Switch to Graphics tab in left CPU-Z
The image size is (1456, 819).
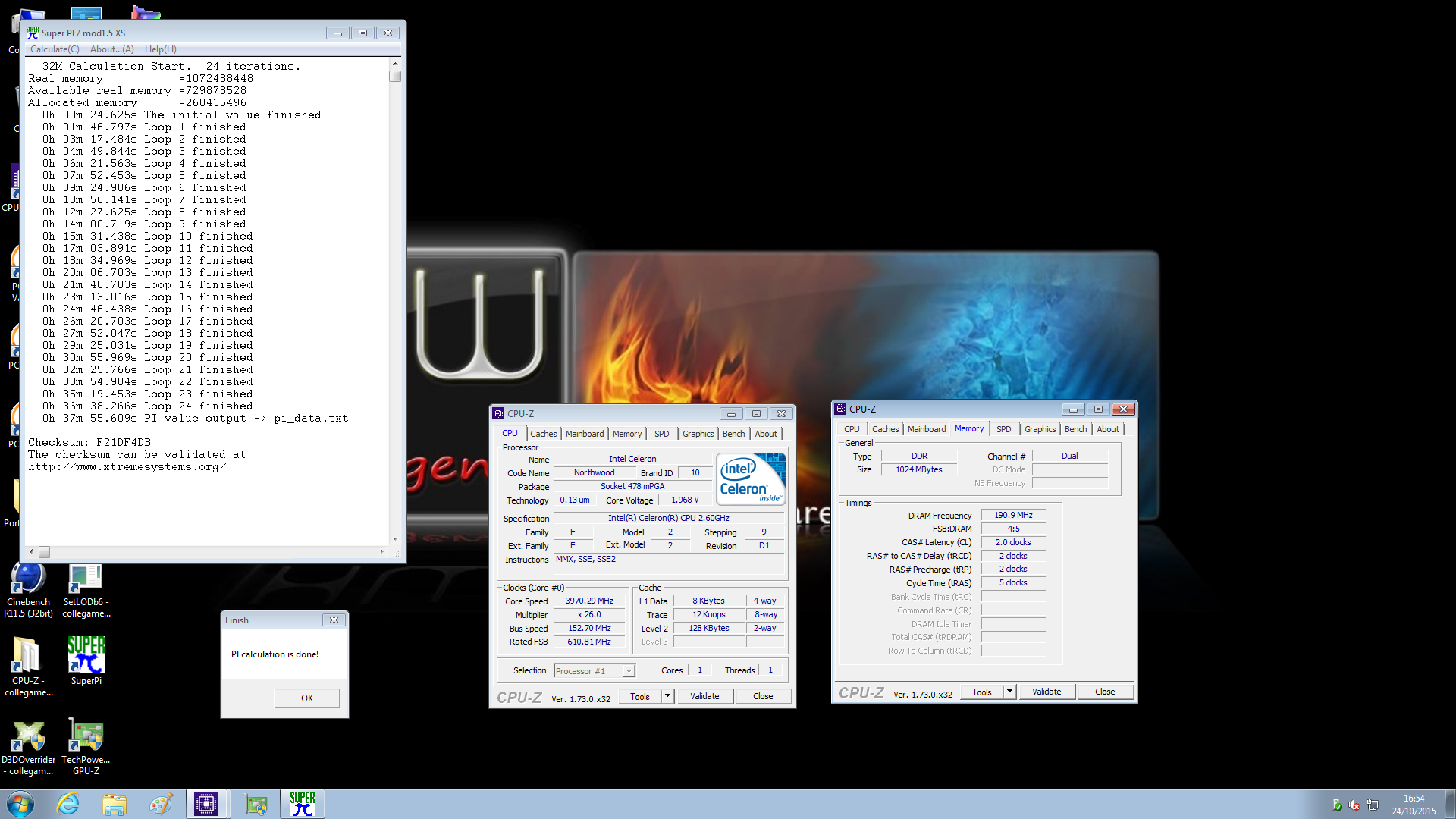pyautogui.click(x=698, y=434)
